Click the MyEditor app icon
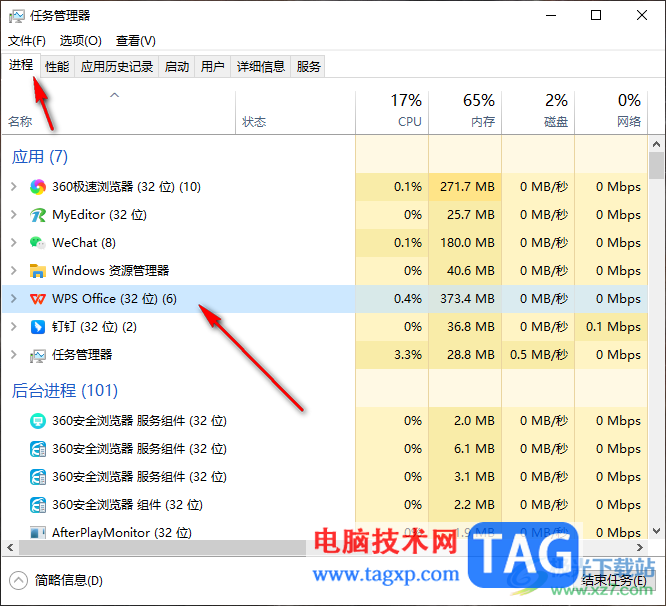666x606 pixels. (x=38, y=215)
